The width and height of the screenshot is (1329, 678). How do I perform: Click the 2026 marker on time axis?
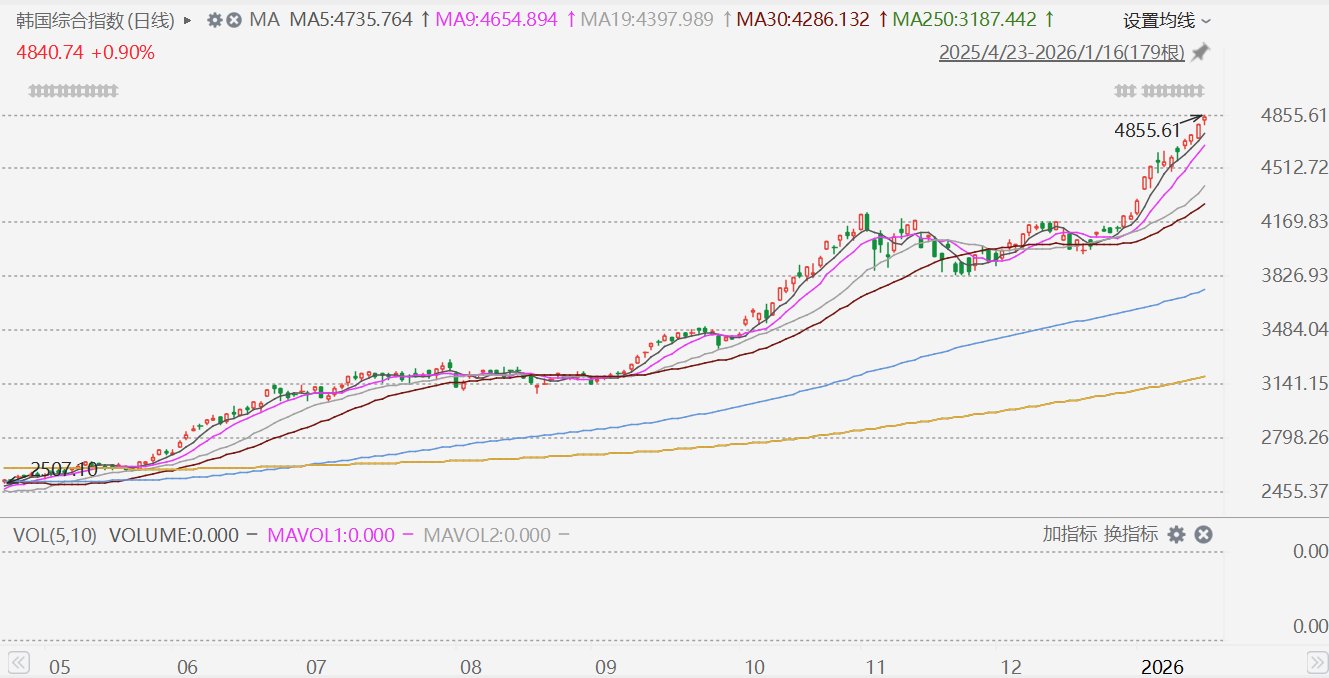coord(1163,667)
